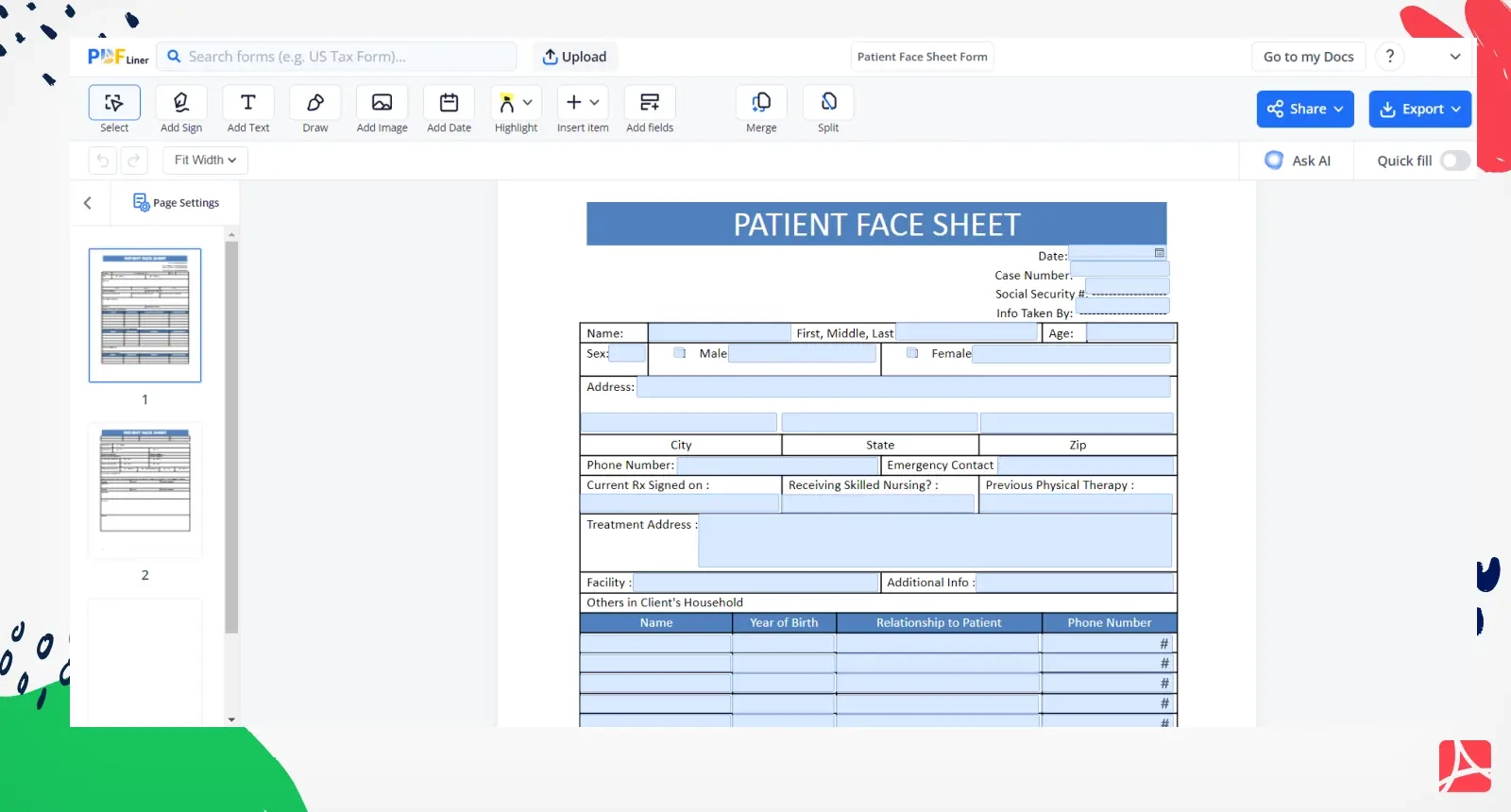
Task: Check the Female checkbox
Action: [x=912, y=353]
